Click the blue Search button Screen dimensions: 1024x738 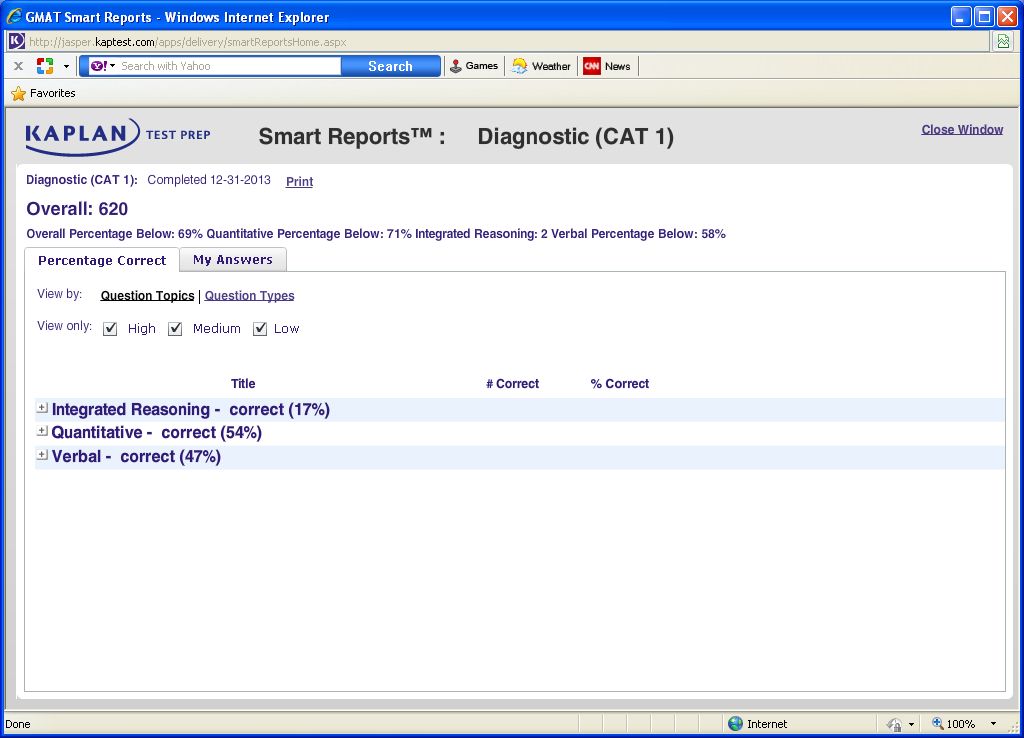click(391, 66)
